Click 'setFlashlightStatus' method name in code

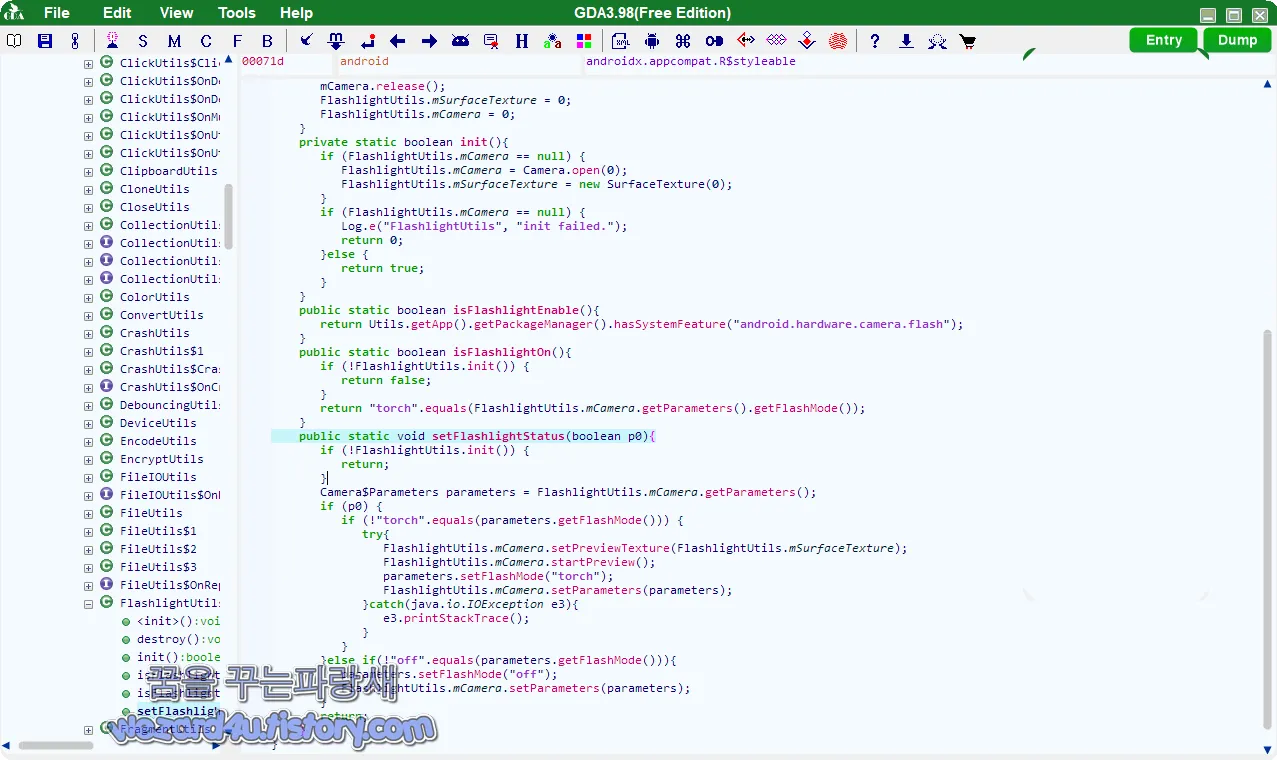click(499, 436)
